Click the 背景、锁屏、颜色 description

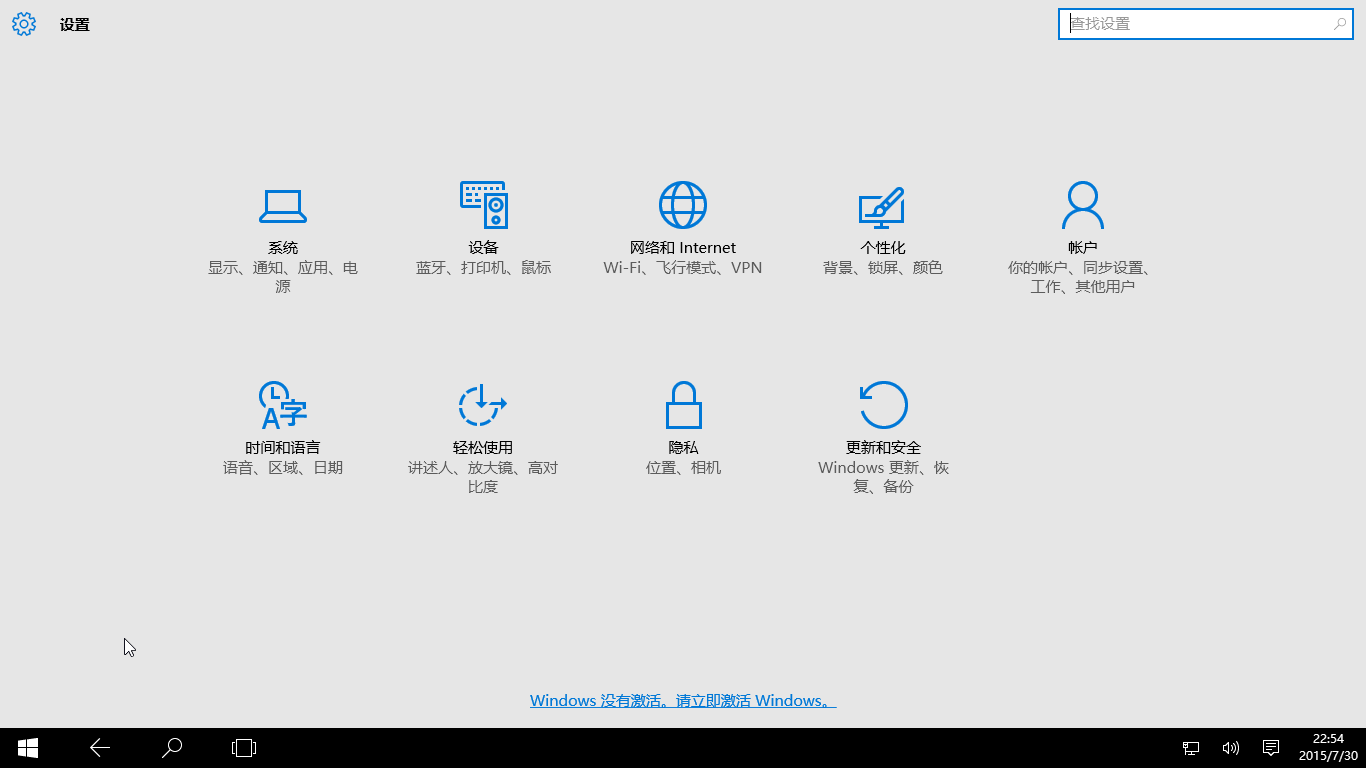click(x=883, y=268)
